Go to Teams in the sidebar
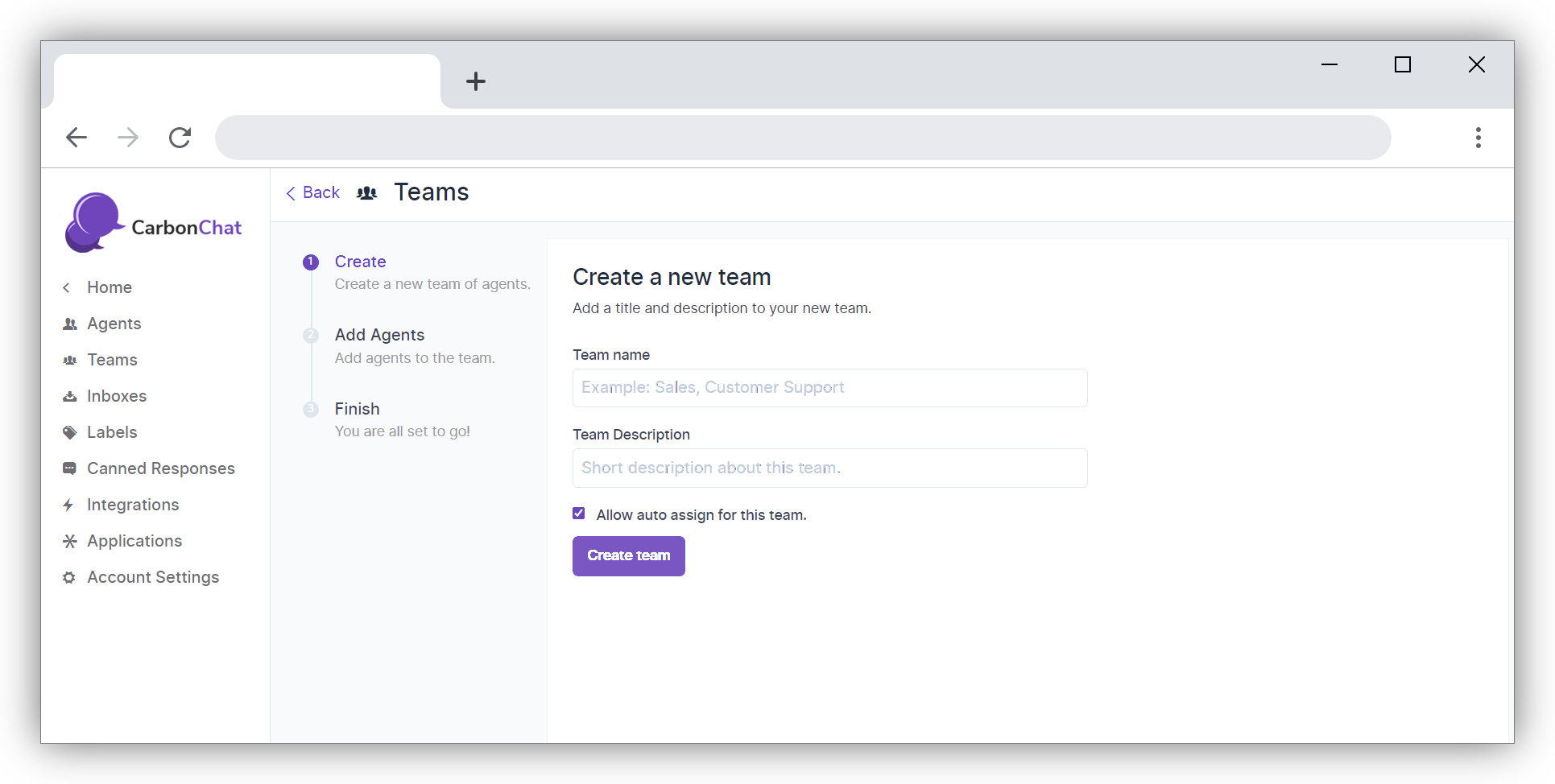Screen dimensions: 1555x784 [112, 360]
